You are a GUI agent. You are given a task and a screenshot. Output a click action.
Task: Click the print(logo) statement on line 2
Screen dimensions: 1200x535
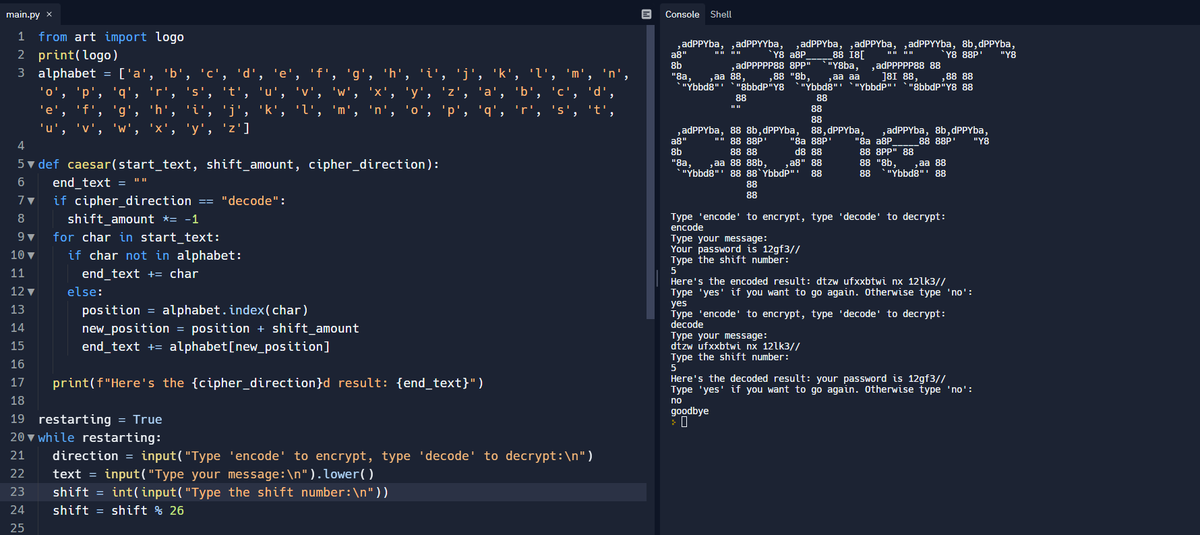78,55
